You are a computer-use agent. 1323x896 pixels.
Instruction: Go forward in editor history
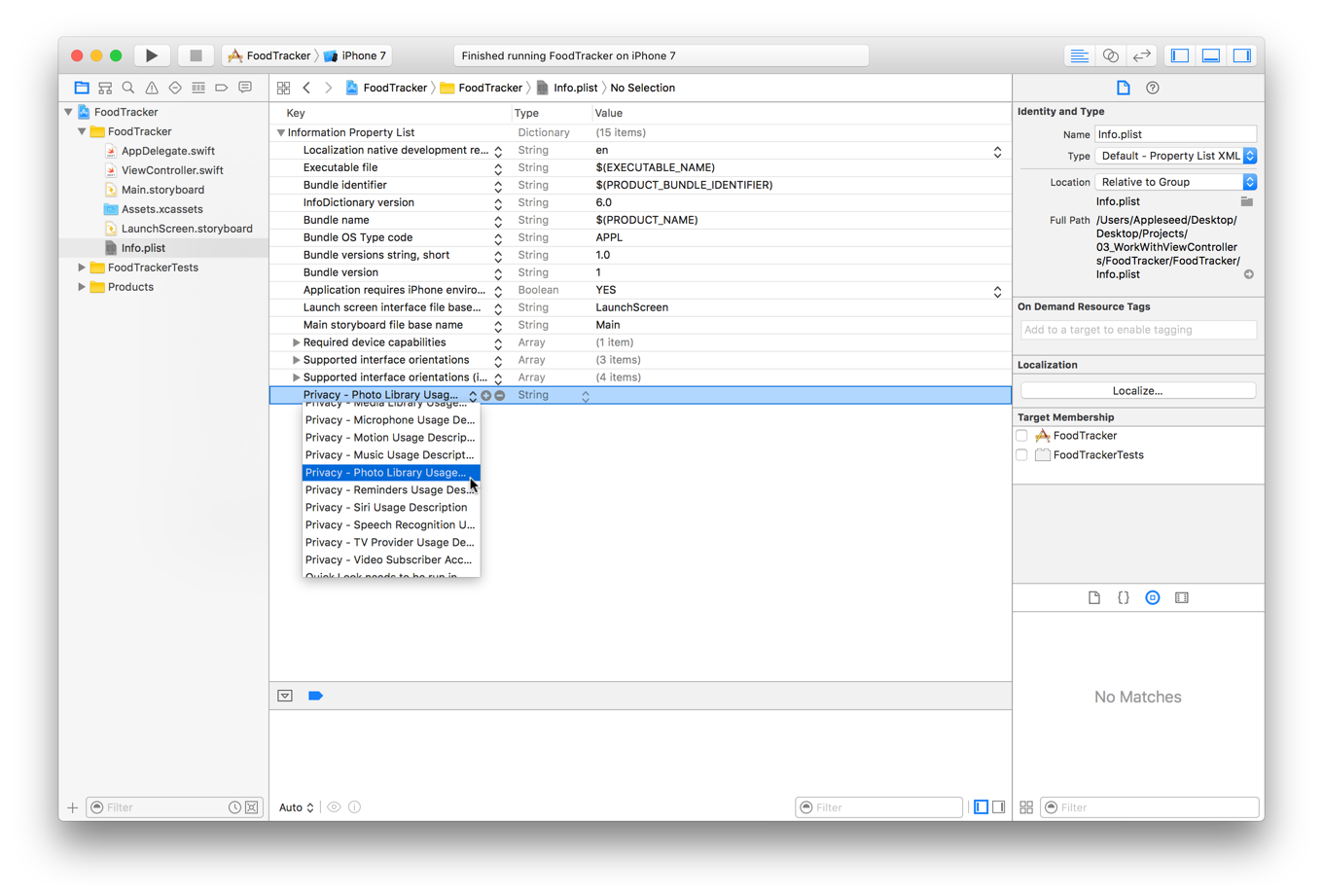coord(329,88)
